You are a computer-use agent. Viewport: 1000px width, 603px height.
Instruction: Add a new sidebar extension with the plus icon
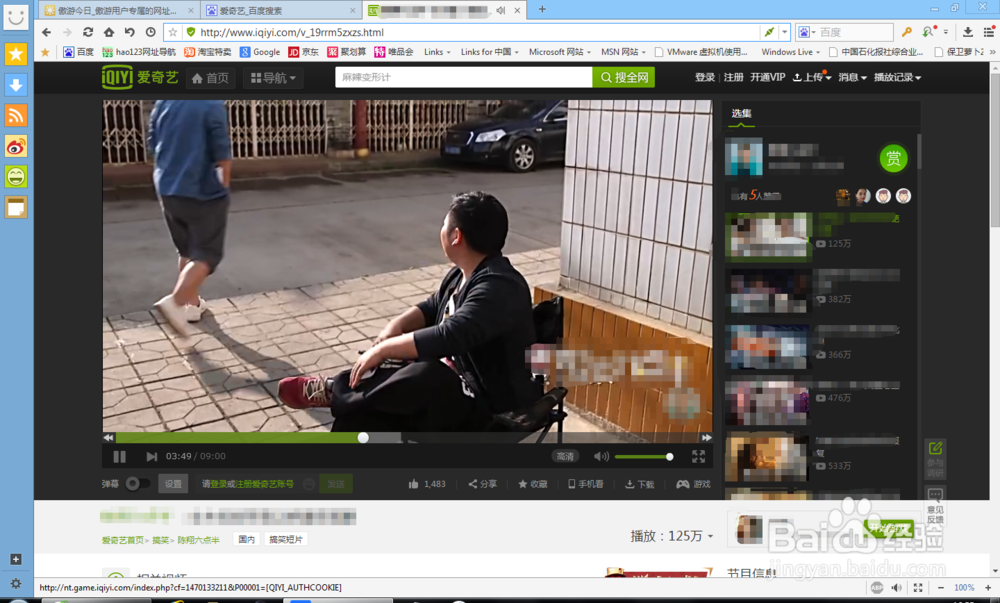point(16,559)
